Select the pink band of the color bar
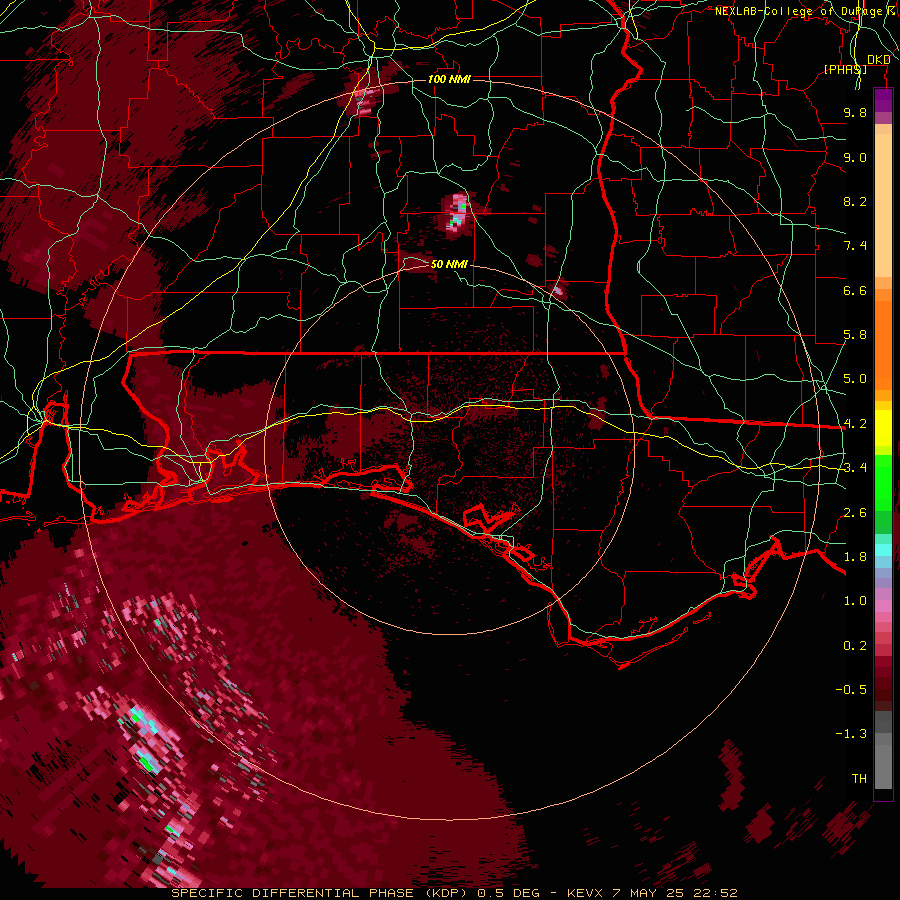The height and width of the screenshot is (900, 900). (x=883, y=605)
